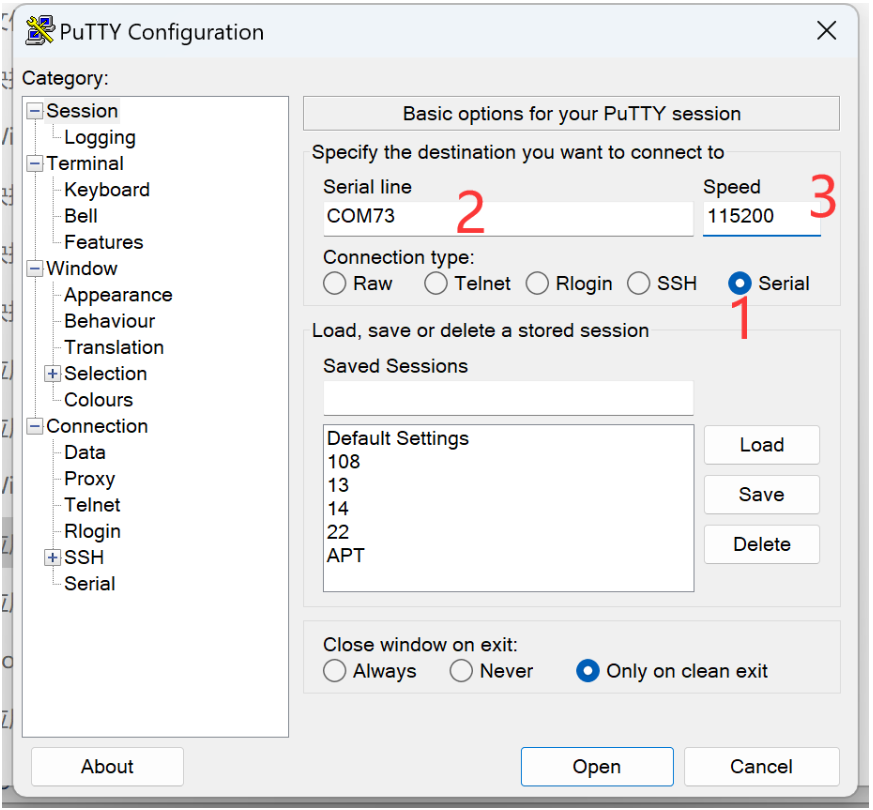Open the SSH category in tree
Screen dimensions: 873x810
tap(84, 557)
